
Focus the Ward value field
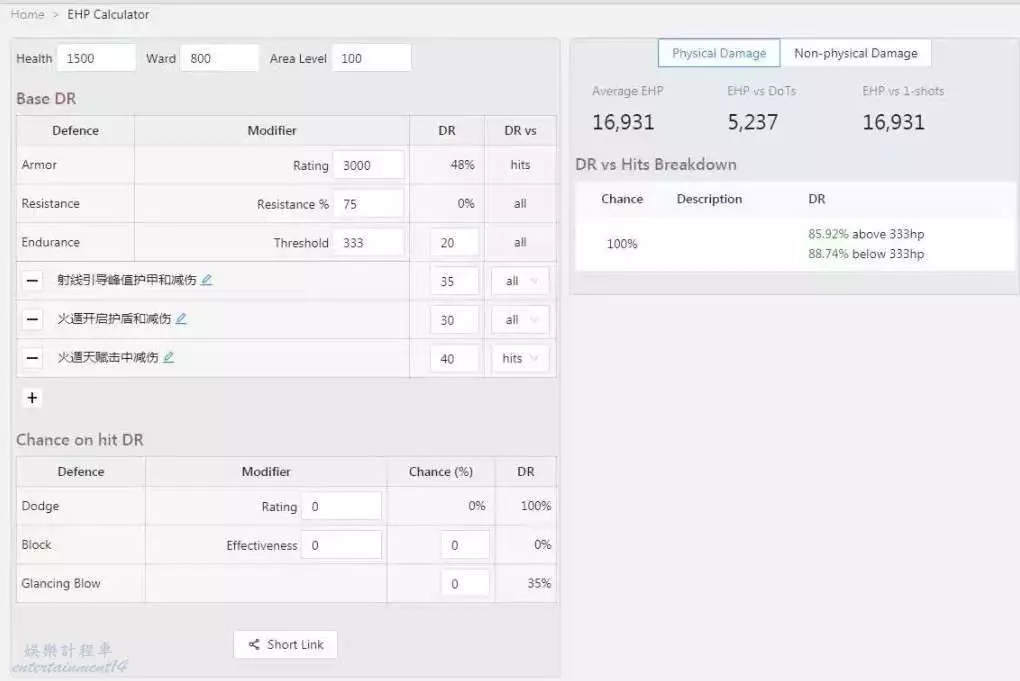[x=220, y=58]
